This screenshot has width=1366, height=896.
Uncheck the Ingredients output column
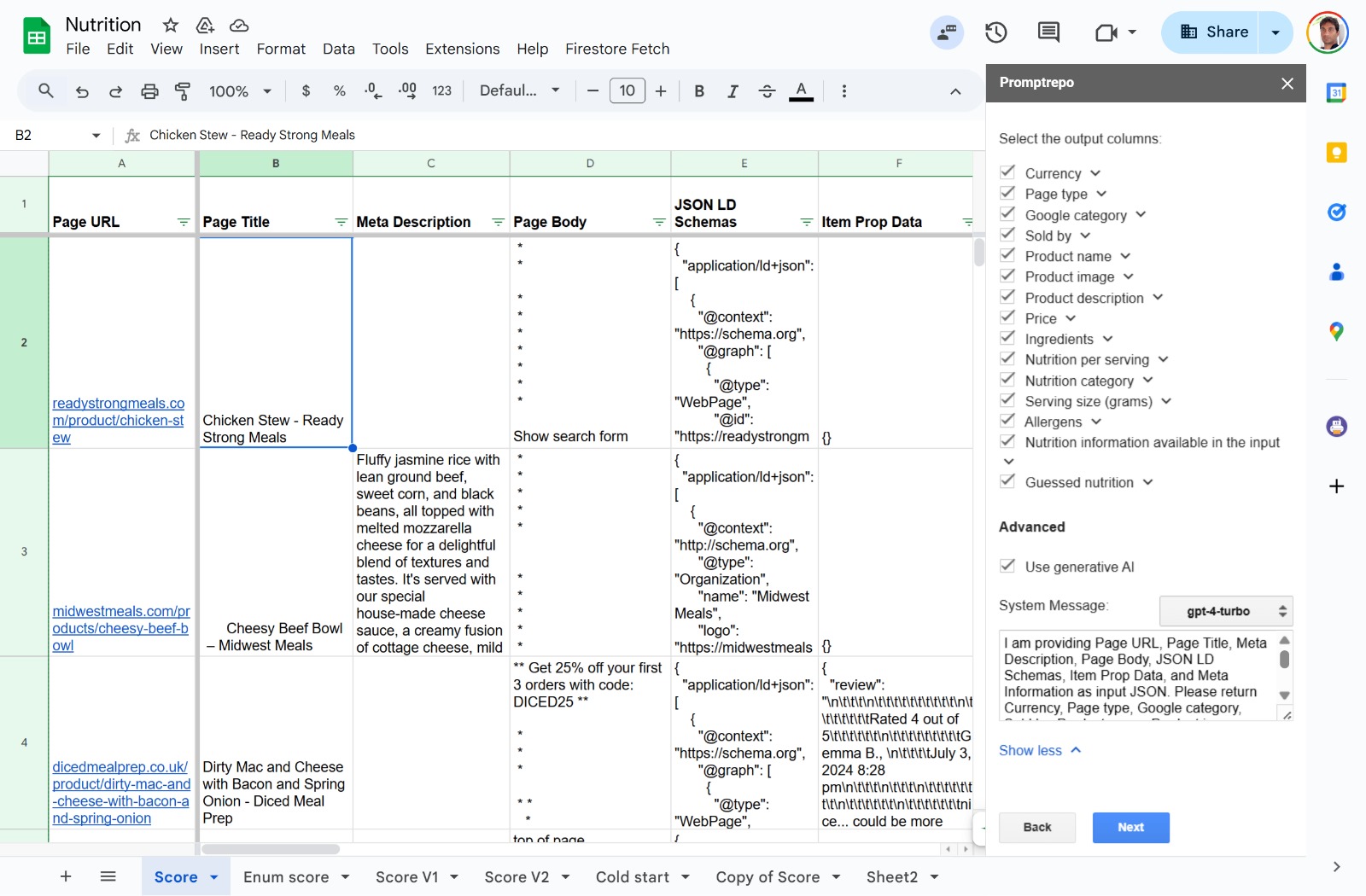[x=1008, y=338]
